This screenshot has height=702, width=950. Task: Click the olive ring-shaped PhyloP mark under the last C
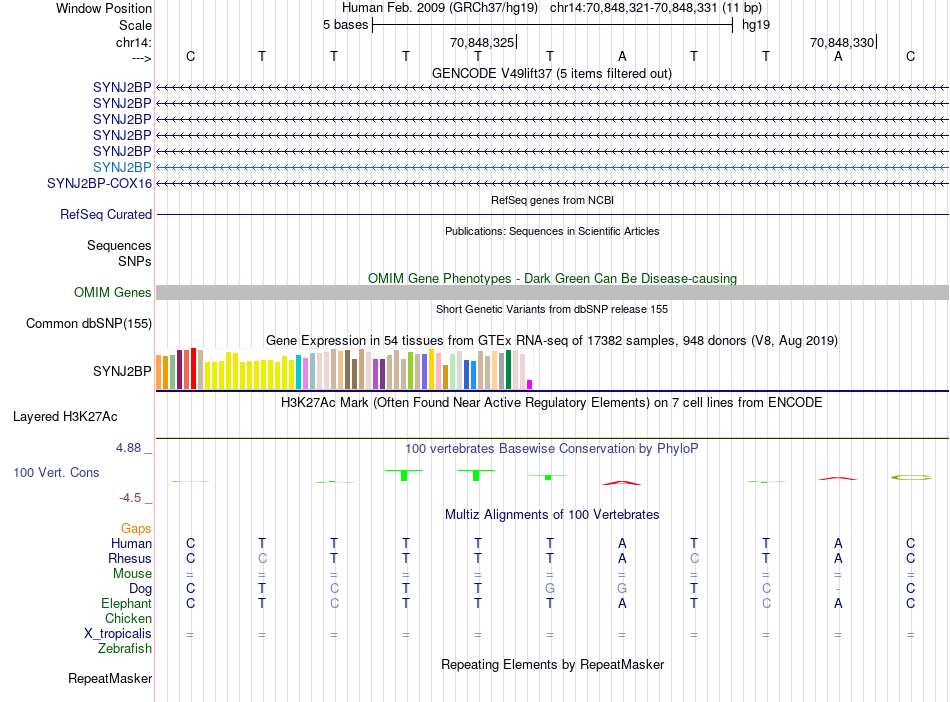tap(910, 477)
